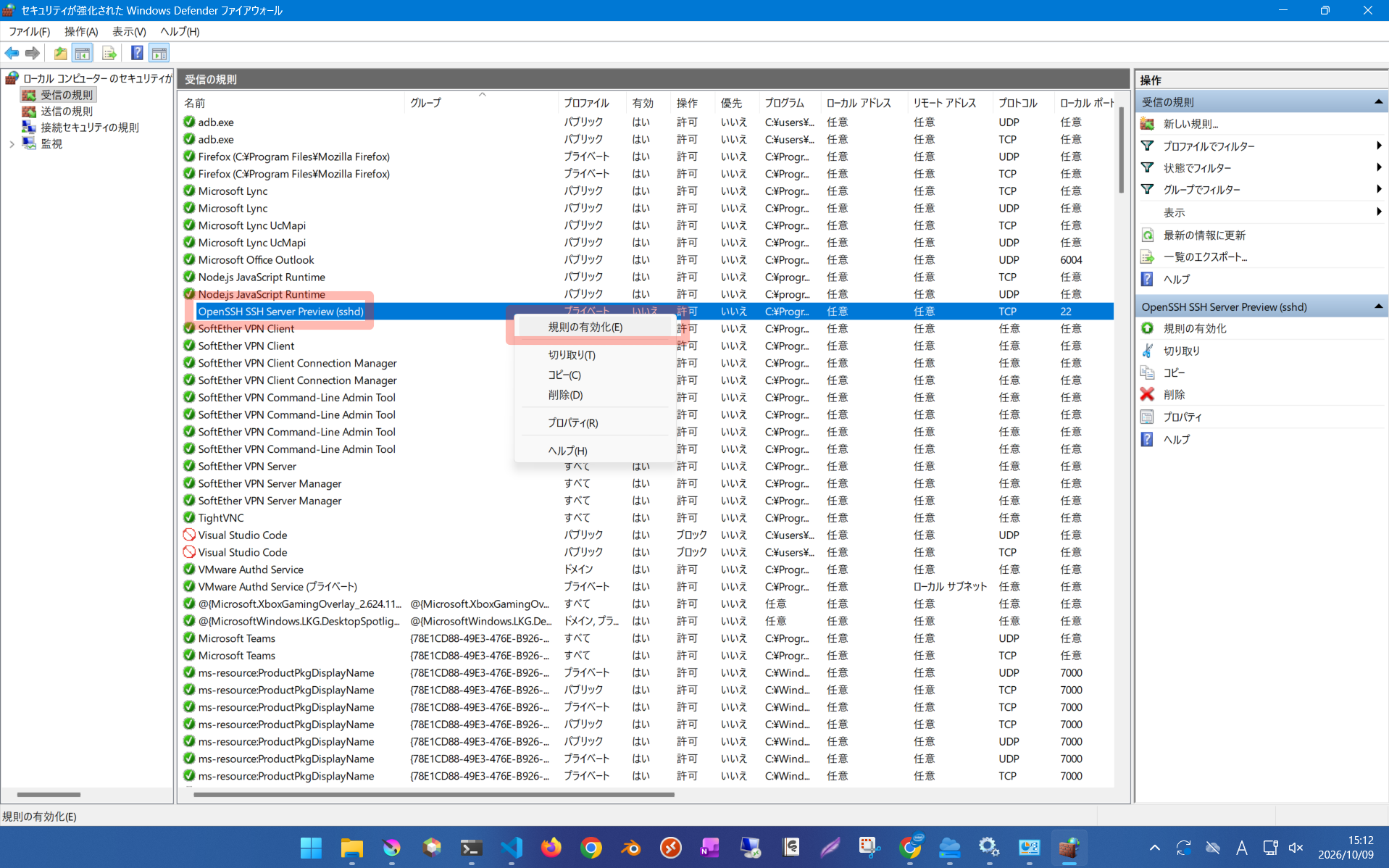Expand the 監視 tree node
The width and height of the screenshot is (1389, 868).
point(12,143)
